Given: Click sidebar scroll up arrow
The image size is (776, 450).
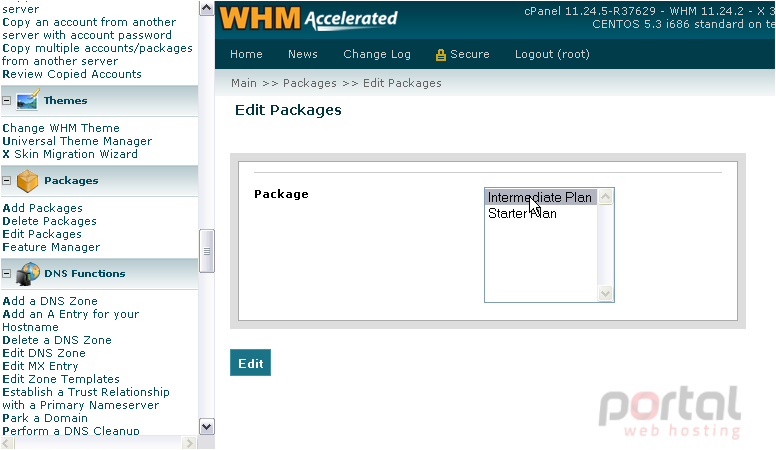Looking at the screenshot, I should (x=206, y=8).
